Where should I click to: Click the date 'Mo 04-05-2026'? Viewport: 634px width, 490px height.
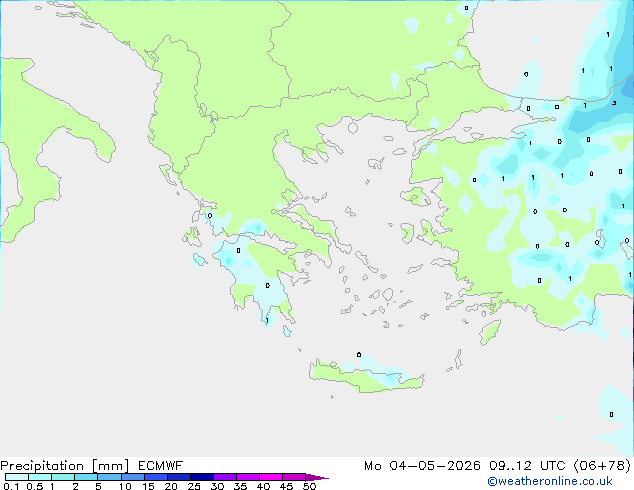tap(422, 466)
